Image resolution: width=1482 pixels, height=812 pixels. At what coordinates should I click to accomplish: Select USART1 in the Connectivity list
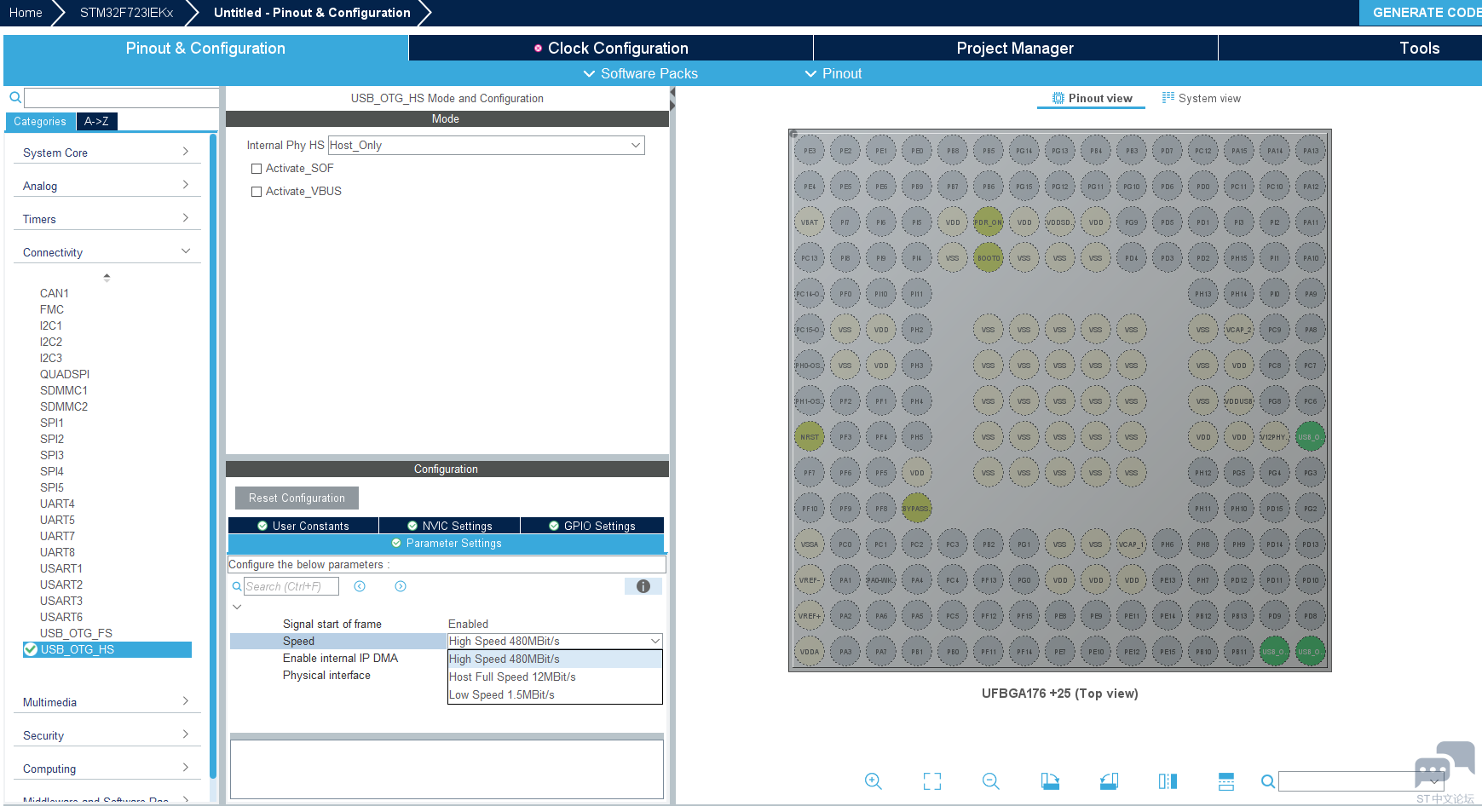(61, 568)
